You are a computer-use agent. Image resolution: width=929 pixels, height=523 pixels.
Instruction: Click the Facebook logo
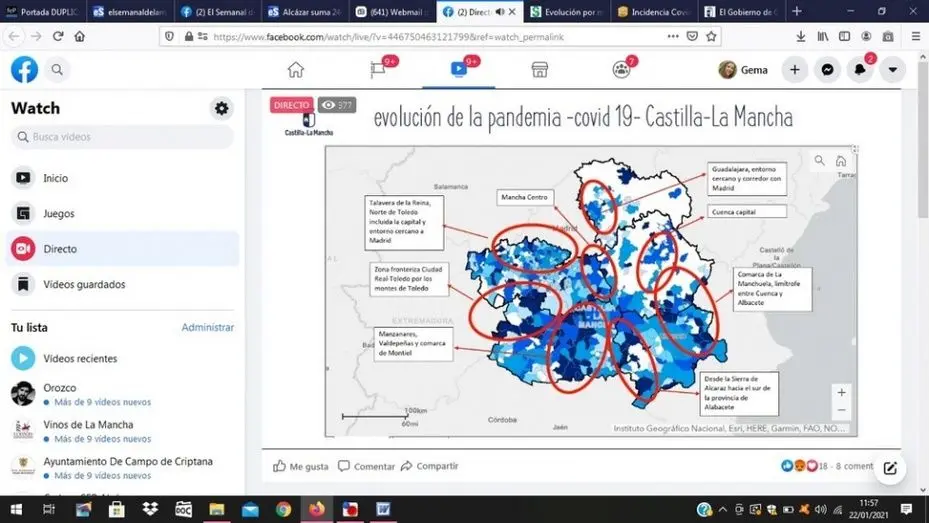pyautogui.click(x=24, y=70)
